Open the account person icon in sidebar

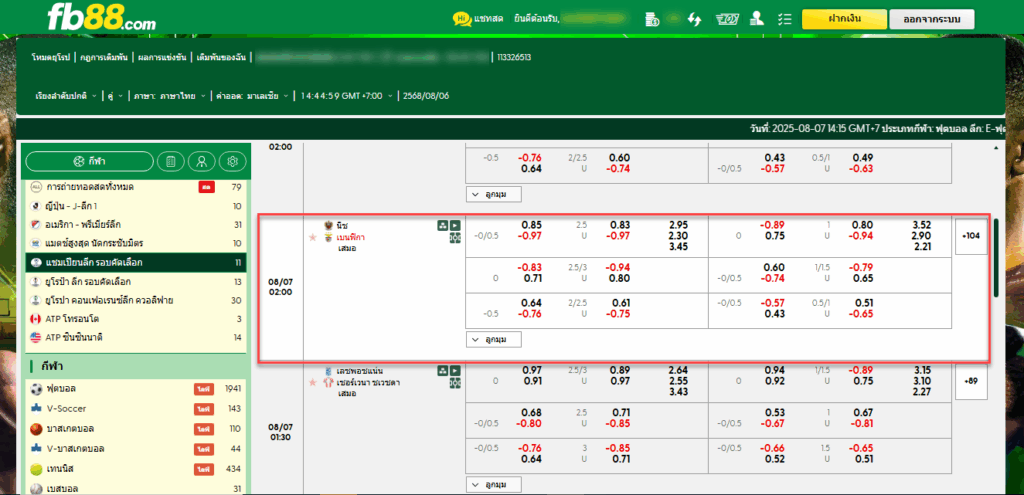pyautogui.click(x=202, y=161)
